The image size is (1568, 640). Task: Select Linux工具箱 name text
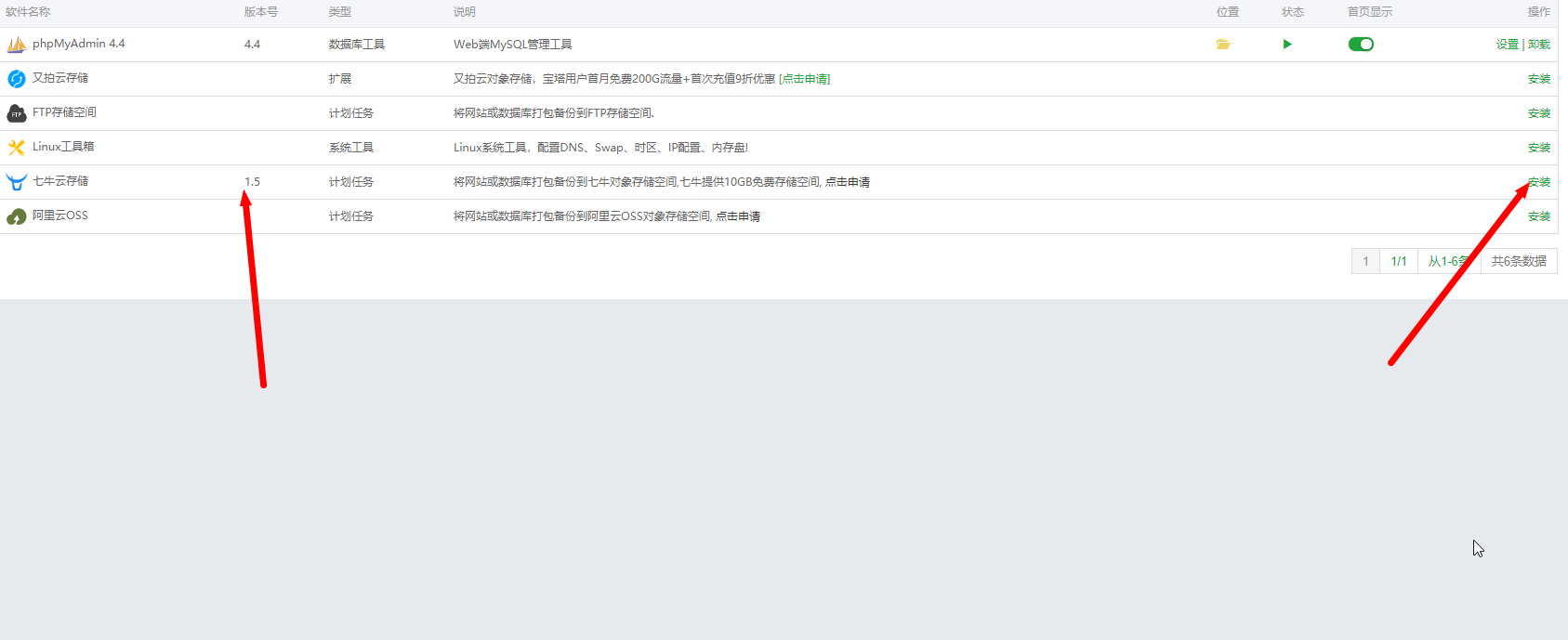click(x=63, y=147)
